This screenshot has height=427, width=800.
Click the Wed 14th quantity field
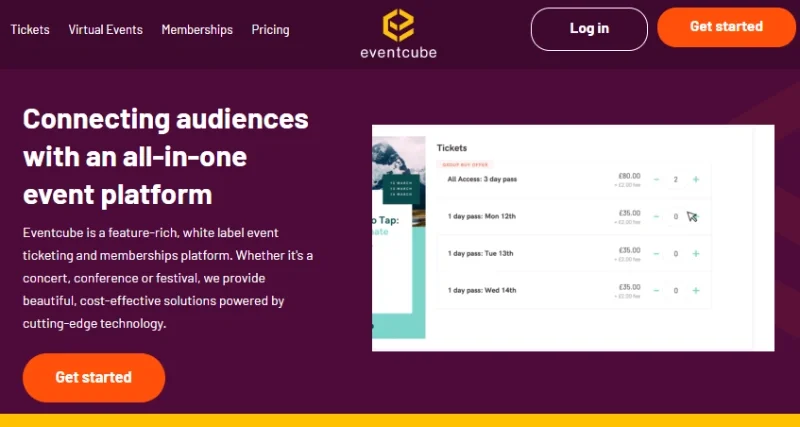click(676, 291)
